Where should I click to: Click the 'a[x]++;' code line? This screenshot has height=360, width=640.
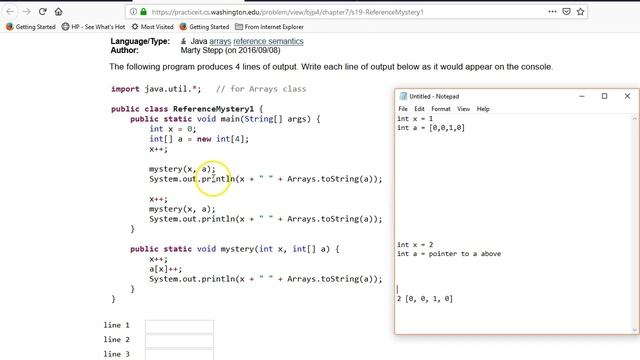[x=165, y=269]
